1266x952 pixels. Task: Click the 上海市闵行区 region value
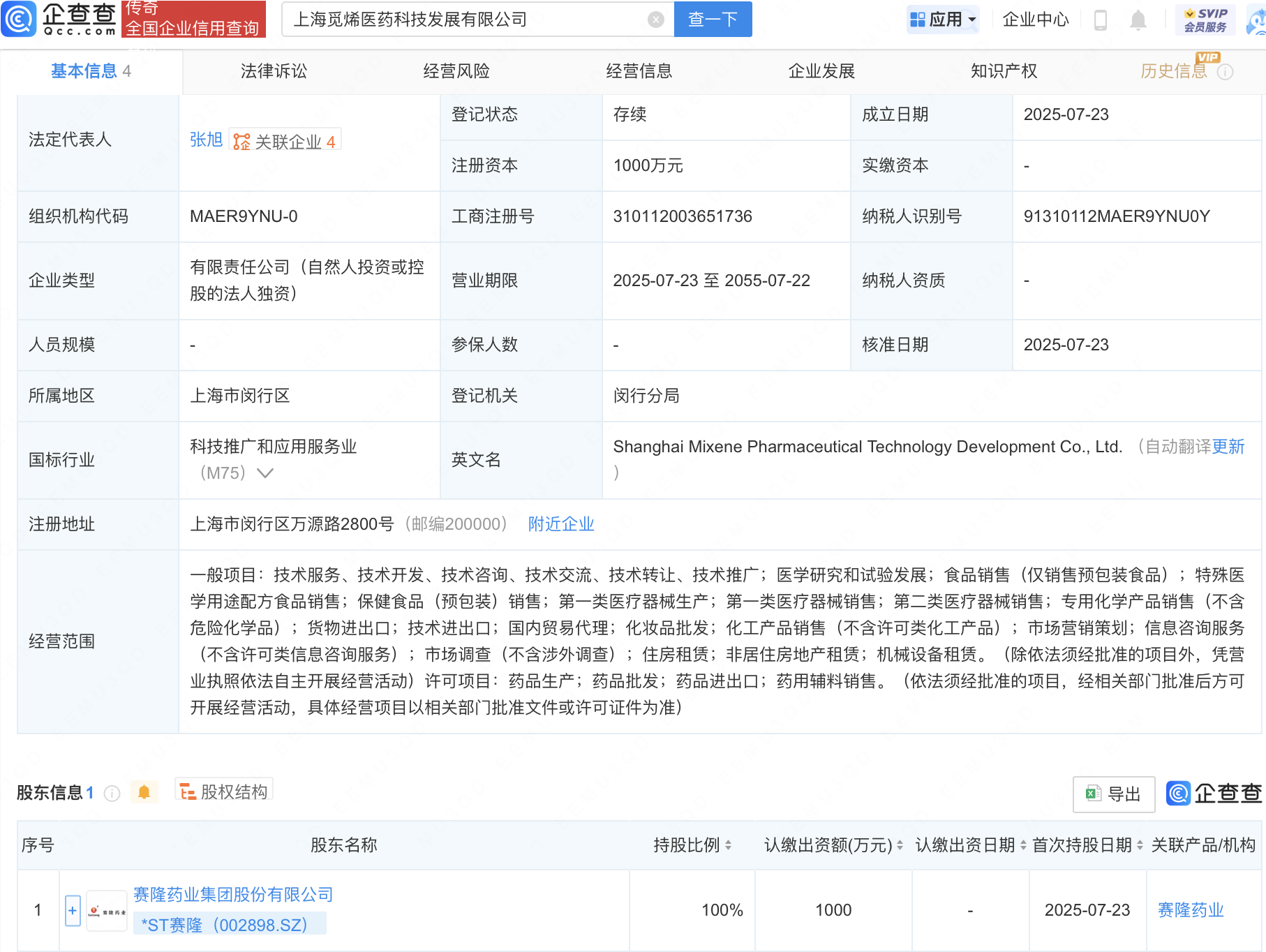240,396
